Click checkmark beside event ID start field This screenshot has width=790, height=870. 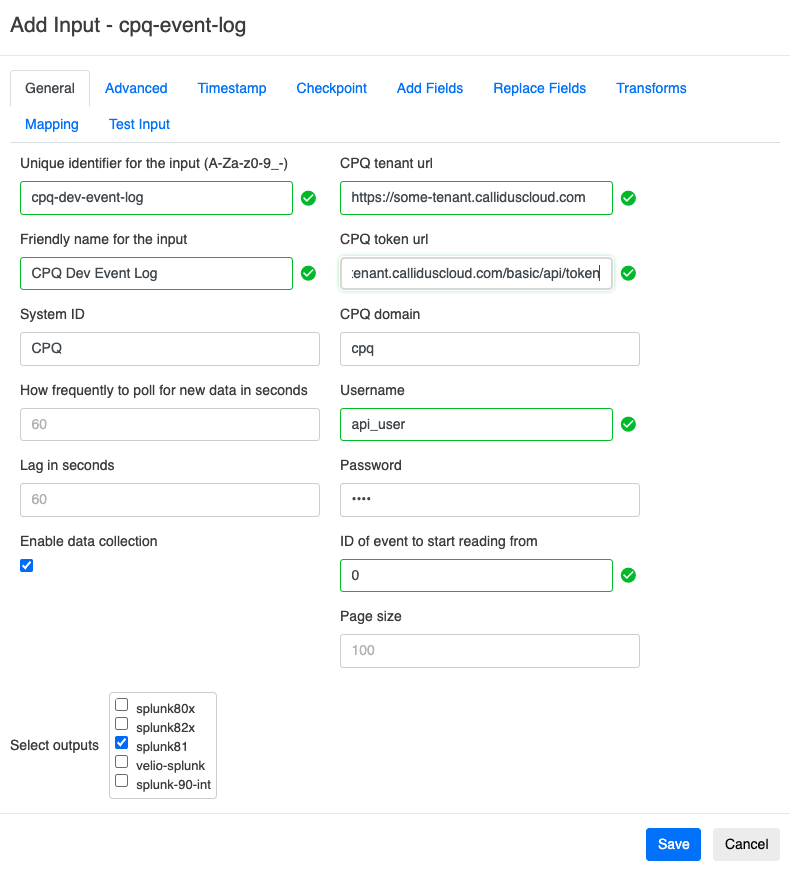coord(628,575)
